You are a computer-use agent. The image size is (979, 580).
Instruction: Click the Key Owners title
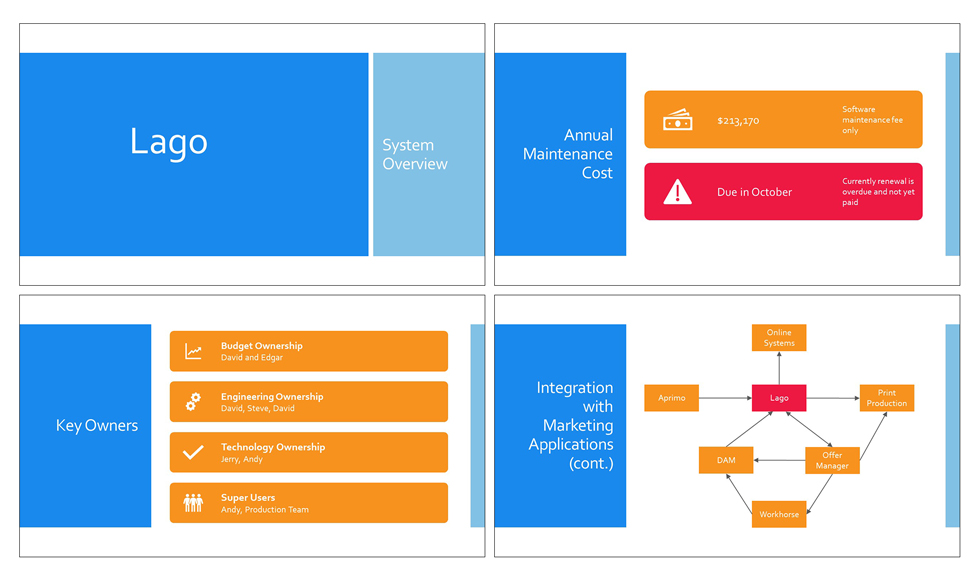point(97,426)
